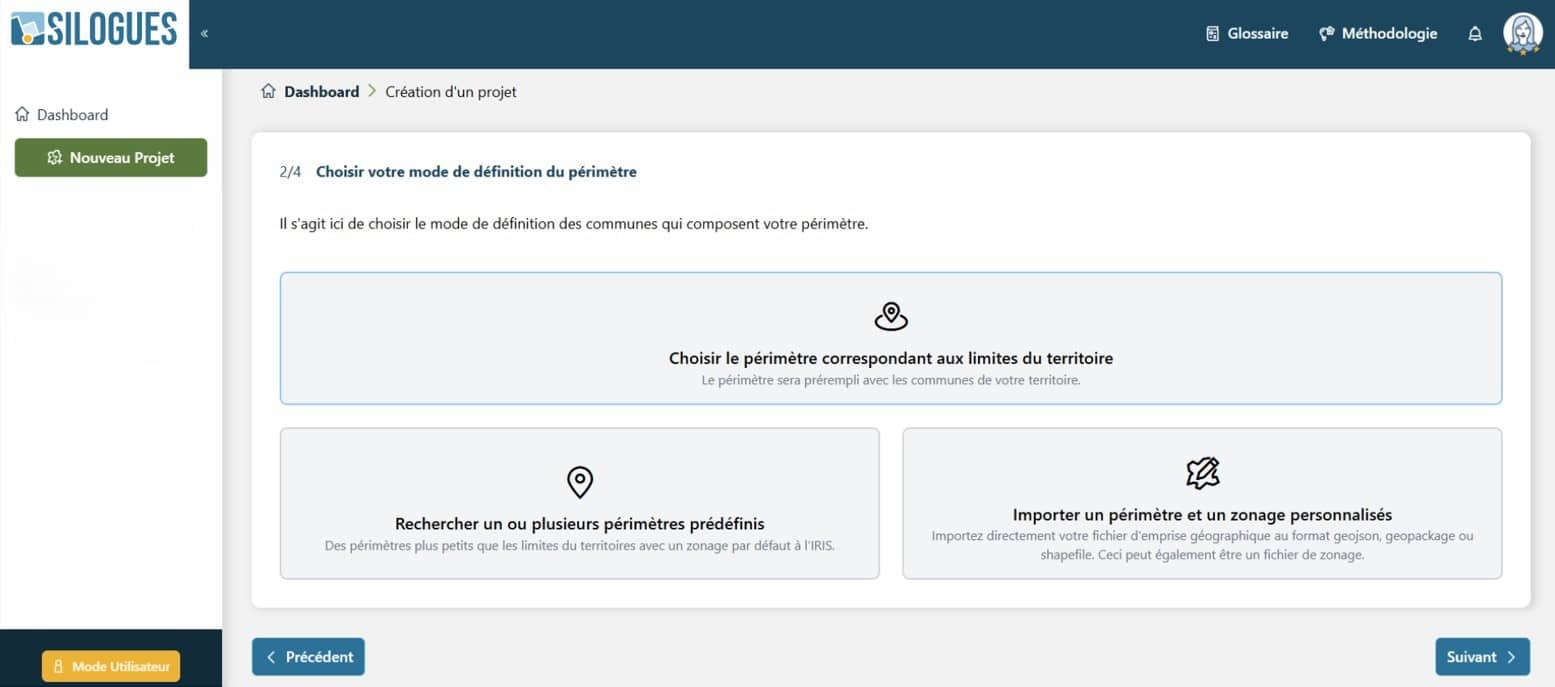This screenshot has width=1555, height=687.
Task: Open notifications bell
Action: (x=1474, y=34)
